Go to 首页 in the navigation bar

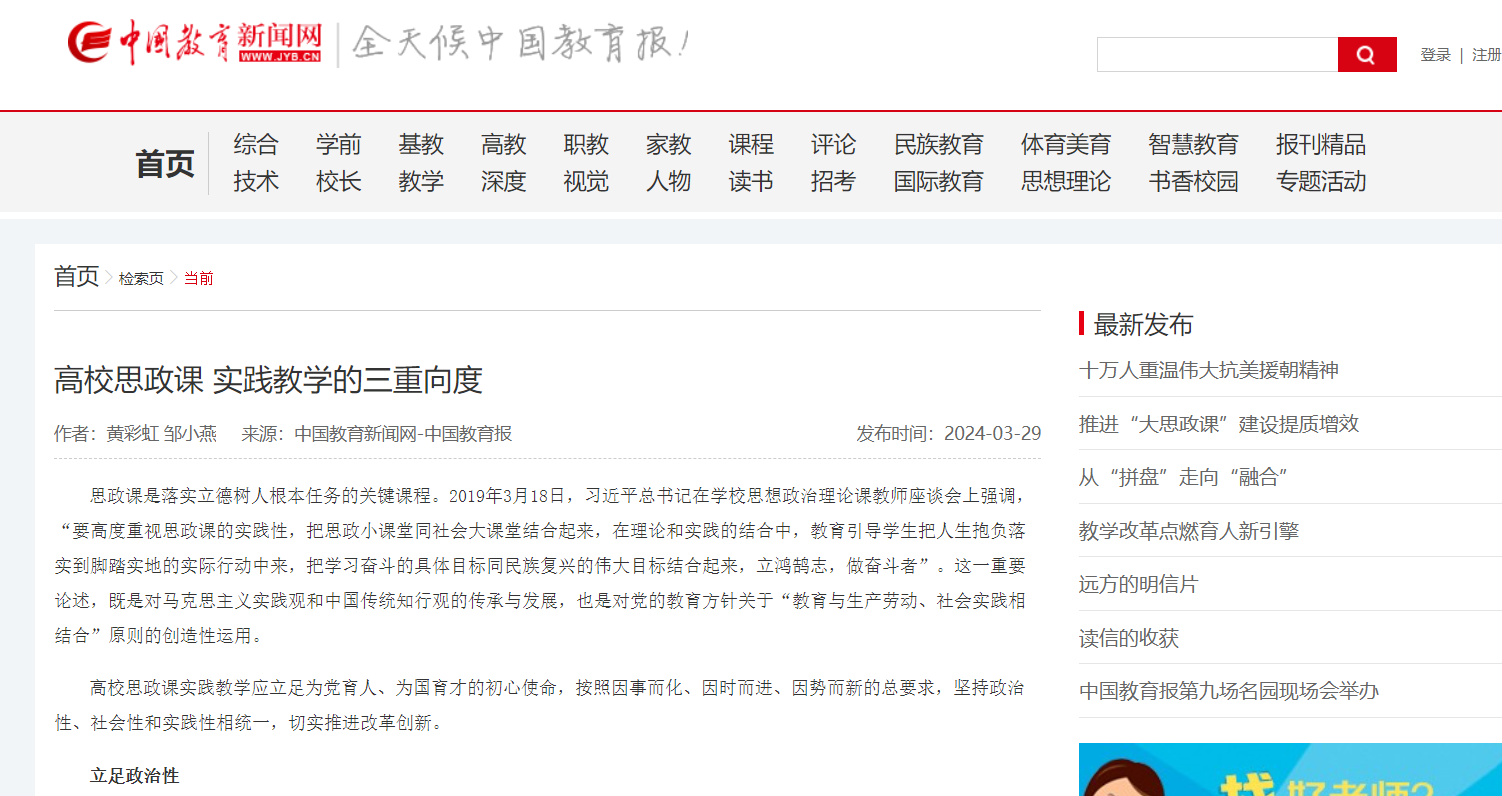tap(165, 164)
